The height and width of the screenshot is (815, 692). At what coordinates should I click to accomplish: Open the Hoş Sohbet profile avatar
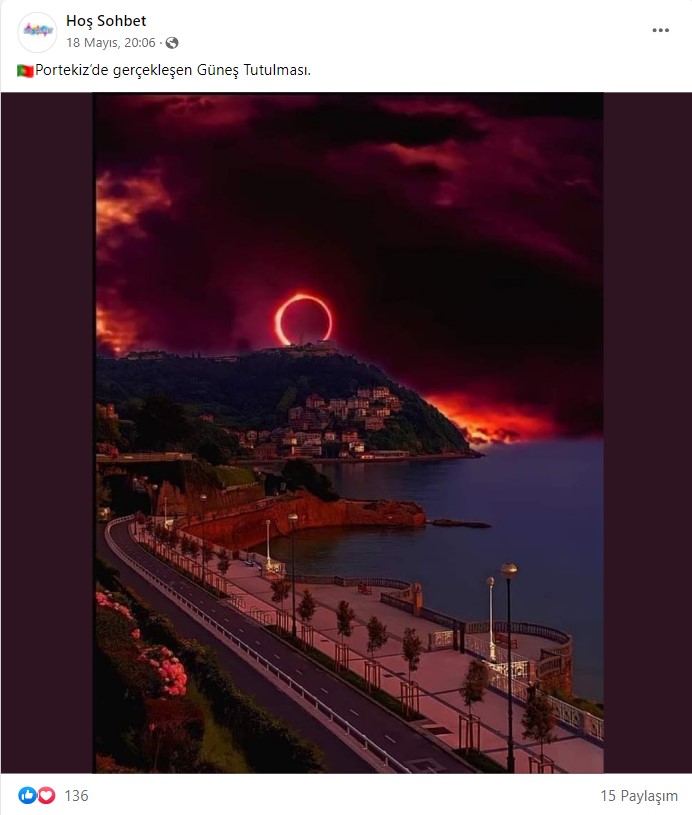pyautogui.click(x=37, y=31)
